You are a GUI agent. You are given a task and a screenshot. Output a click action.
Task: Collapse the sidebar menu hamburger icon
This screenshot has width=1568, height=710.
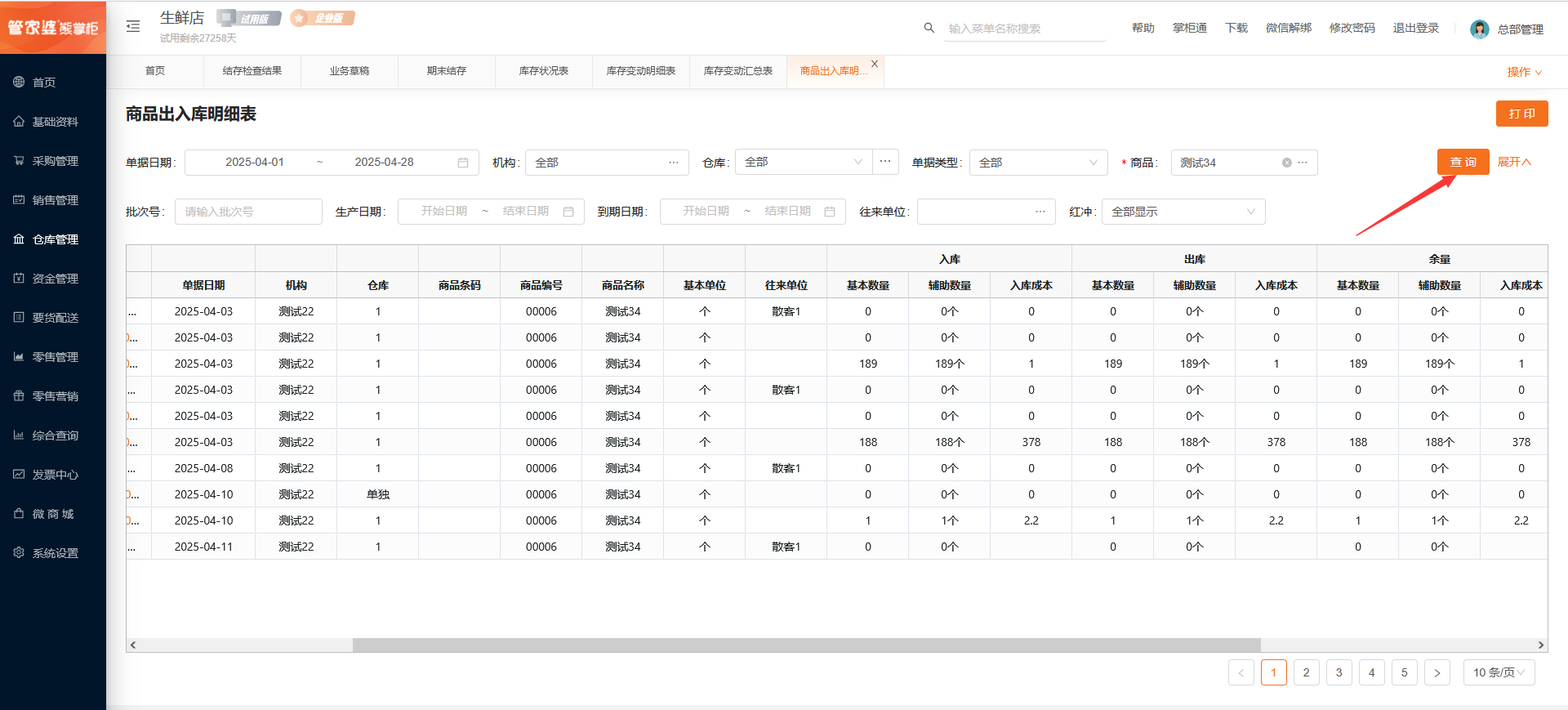pos(133,27)
